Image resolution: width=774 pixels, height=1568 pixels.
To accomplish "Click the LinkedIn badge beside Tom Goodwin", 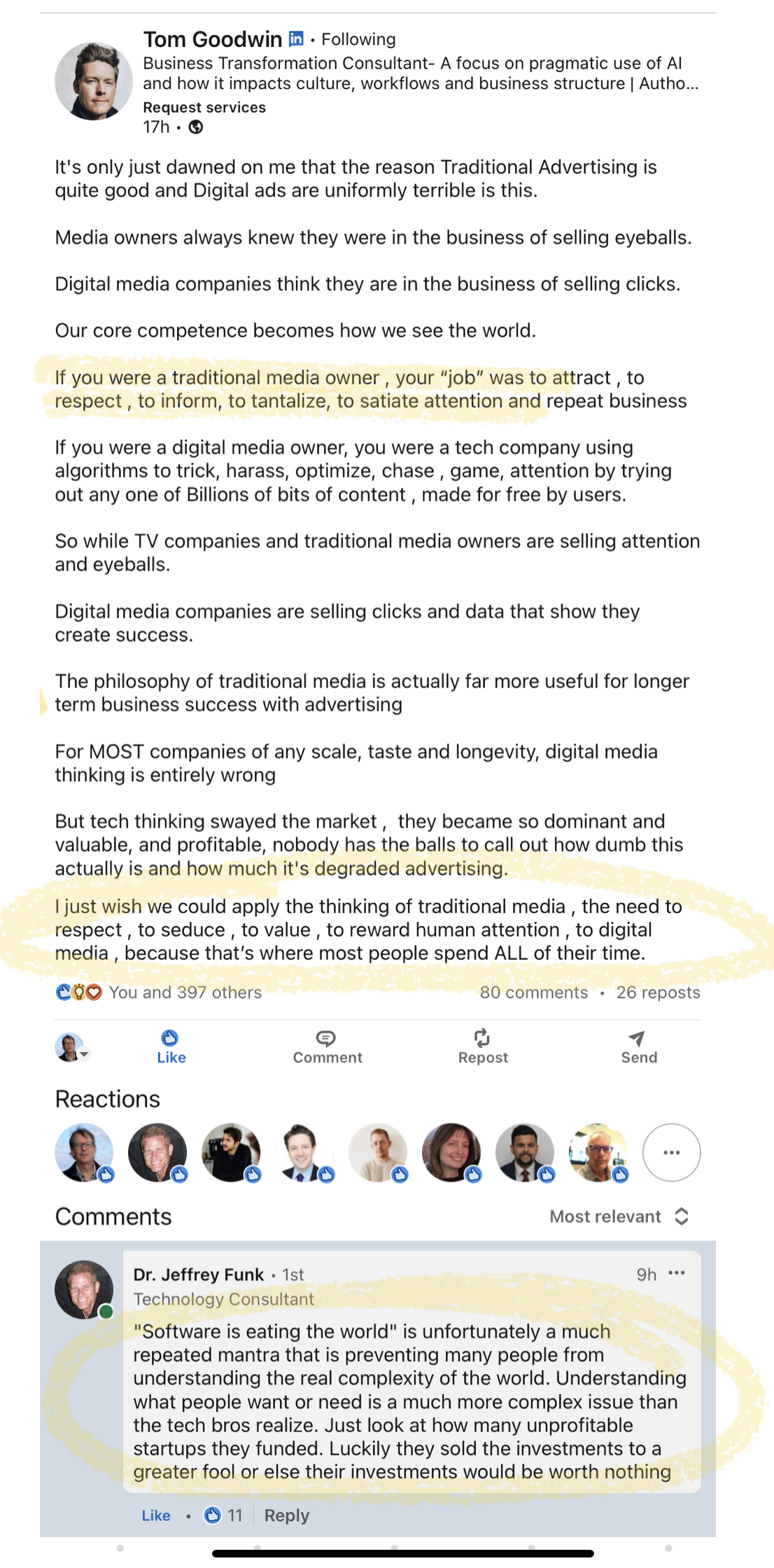I will click(297, 39).
